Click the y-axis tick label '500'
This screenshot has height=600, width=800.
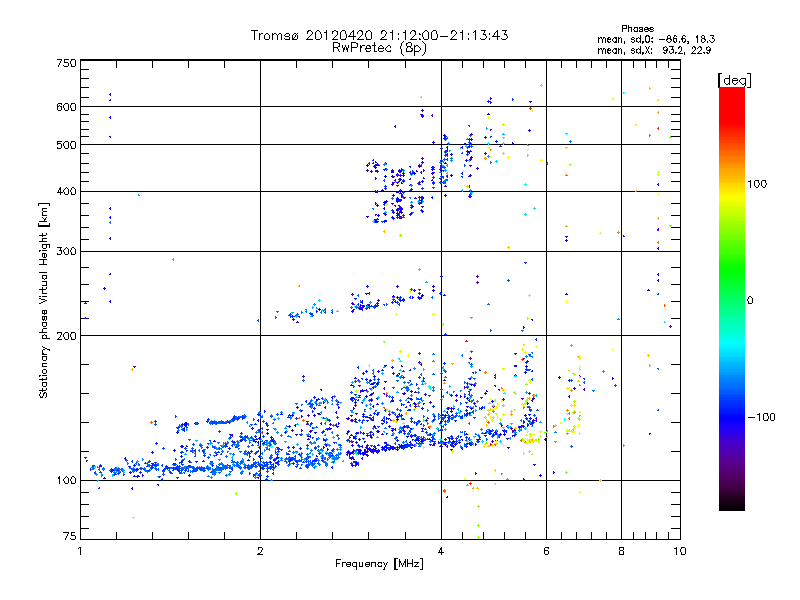(66, 145)
